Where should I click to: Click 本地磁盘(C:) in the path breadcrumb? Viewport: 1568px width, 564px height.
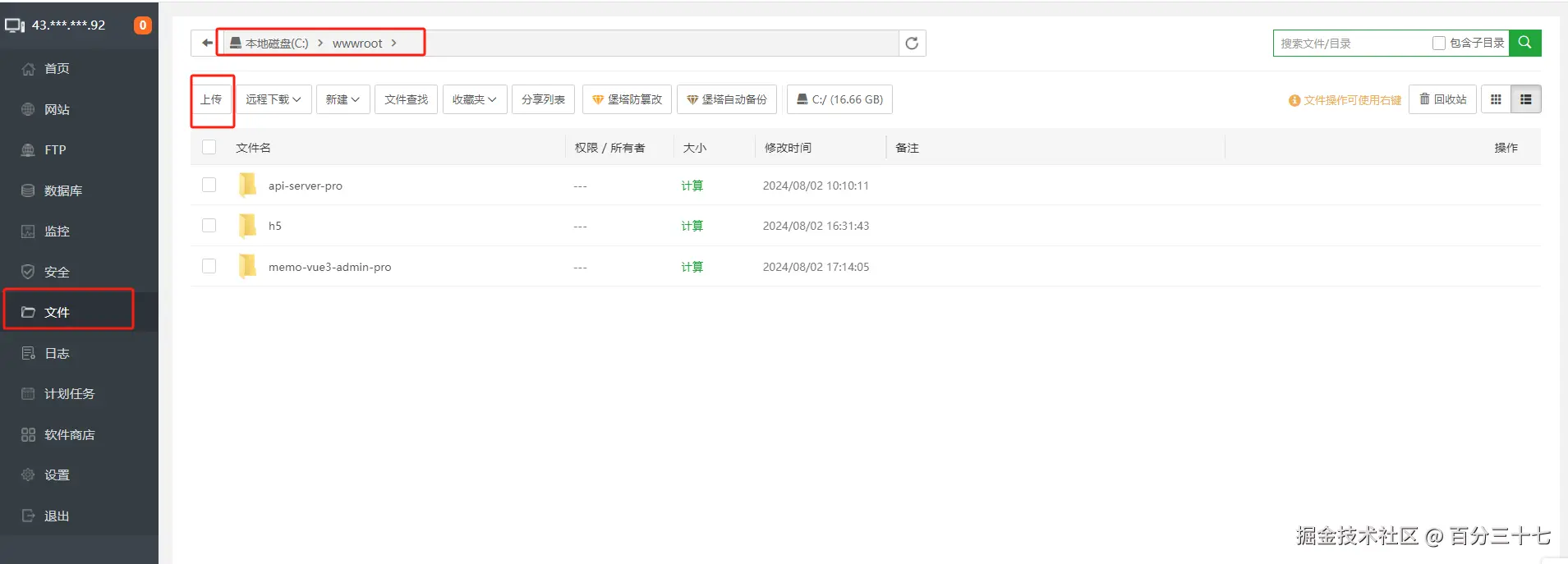pos(277,44)
